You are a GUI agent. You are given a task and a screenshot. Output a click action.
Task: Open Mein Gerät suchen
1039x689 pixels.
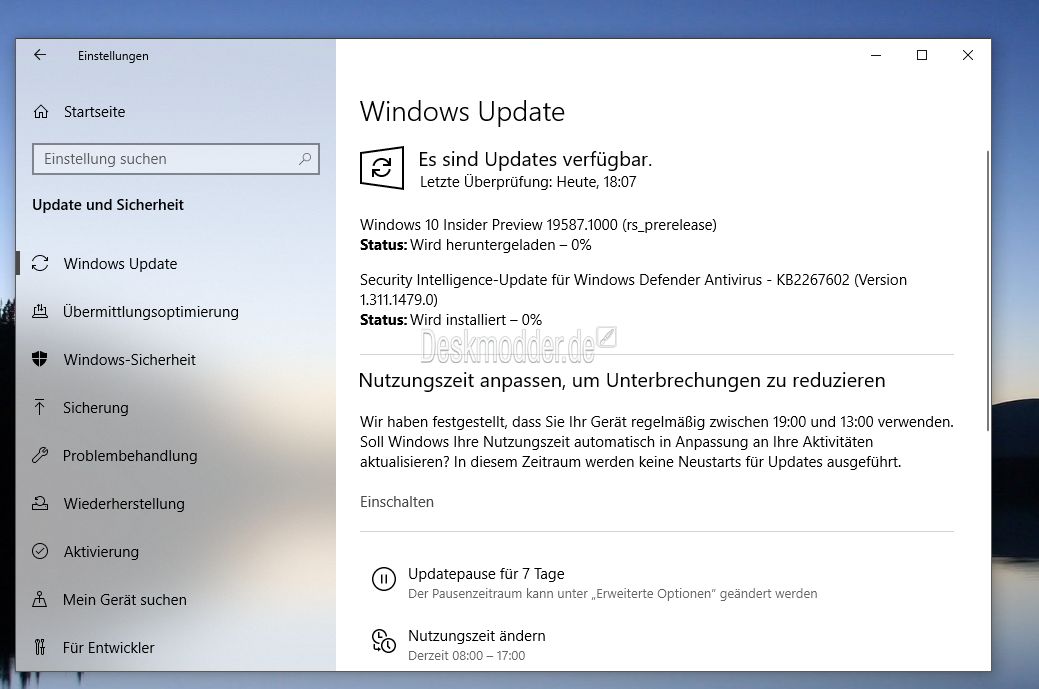click(125, 600)
